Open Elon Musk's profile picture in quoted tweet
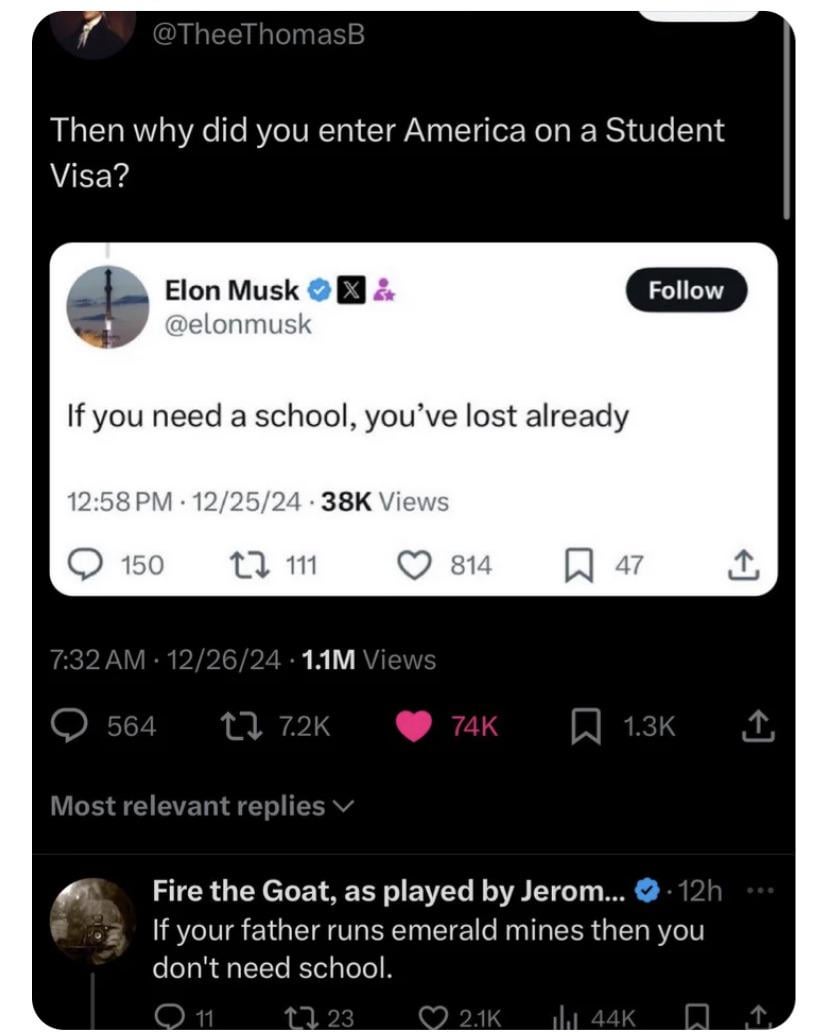This screenshot has height=1036, width=827. pos(107,307)
